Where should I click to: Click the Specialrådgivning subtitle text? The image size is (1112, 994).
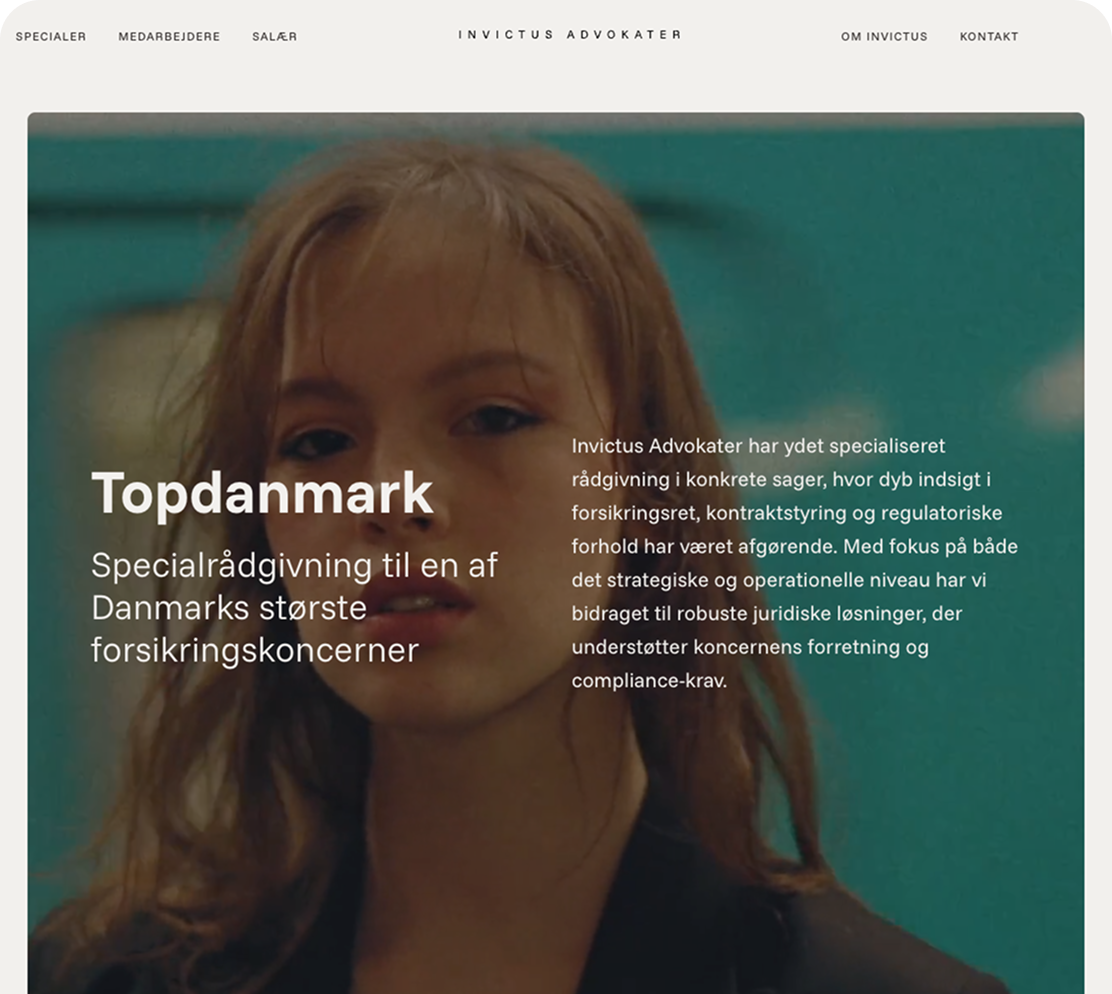point(294,608)
